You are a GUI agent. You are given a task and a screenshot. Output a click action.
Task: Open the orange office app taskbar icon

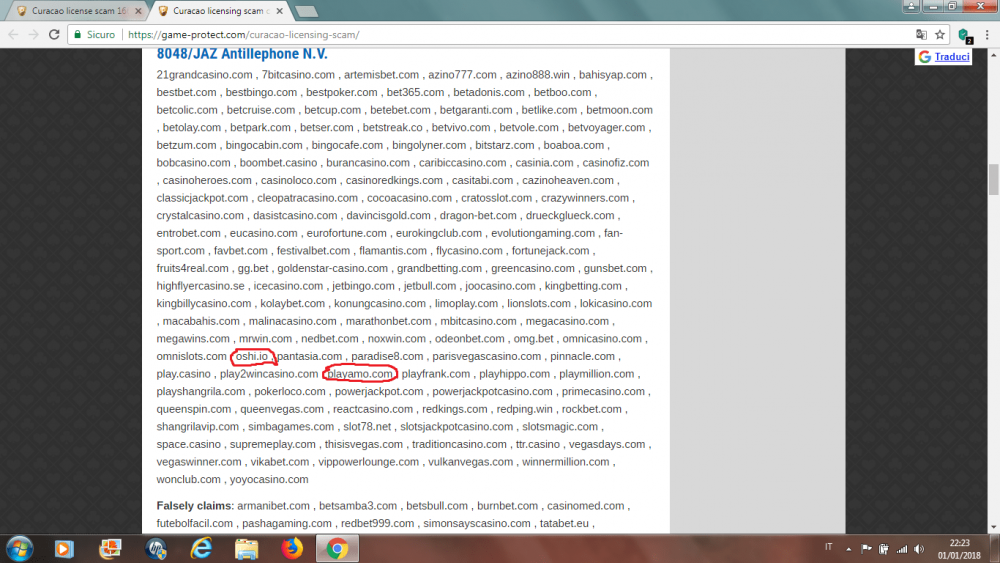[x=110, y=548]
